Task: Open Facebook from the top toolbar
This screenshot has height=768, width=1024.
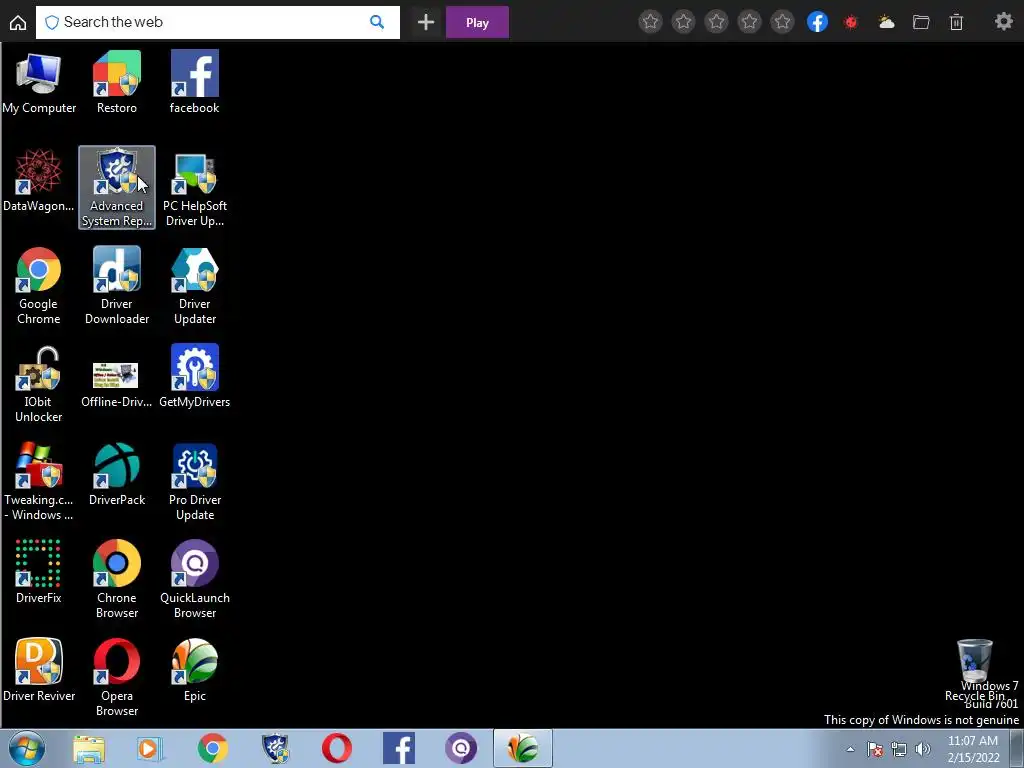Action: (817, 22)
